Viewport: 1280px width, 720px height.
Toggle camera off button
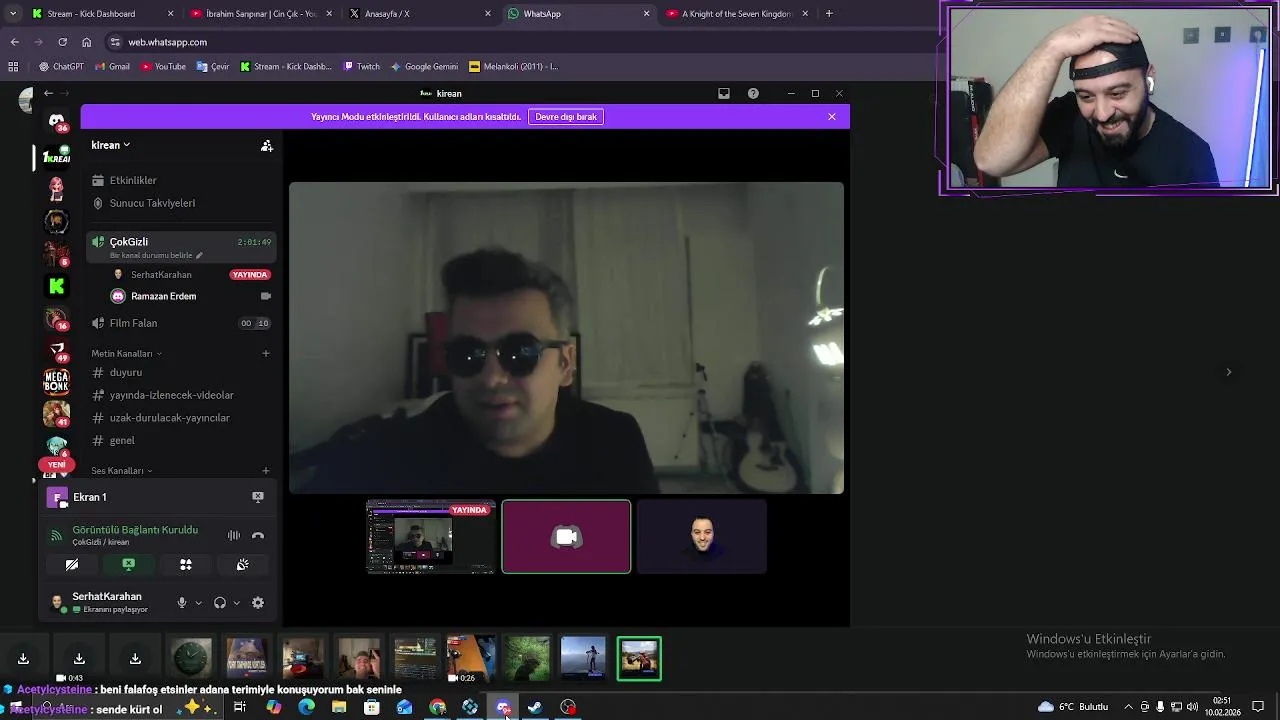[72, 565]
